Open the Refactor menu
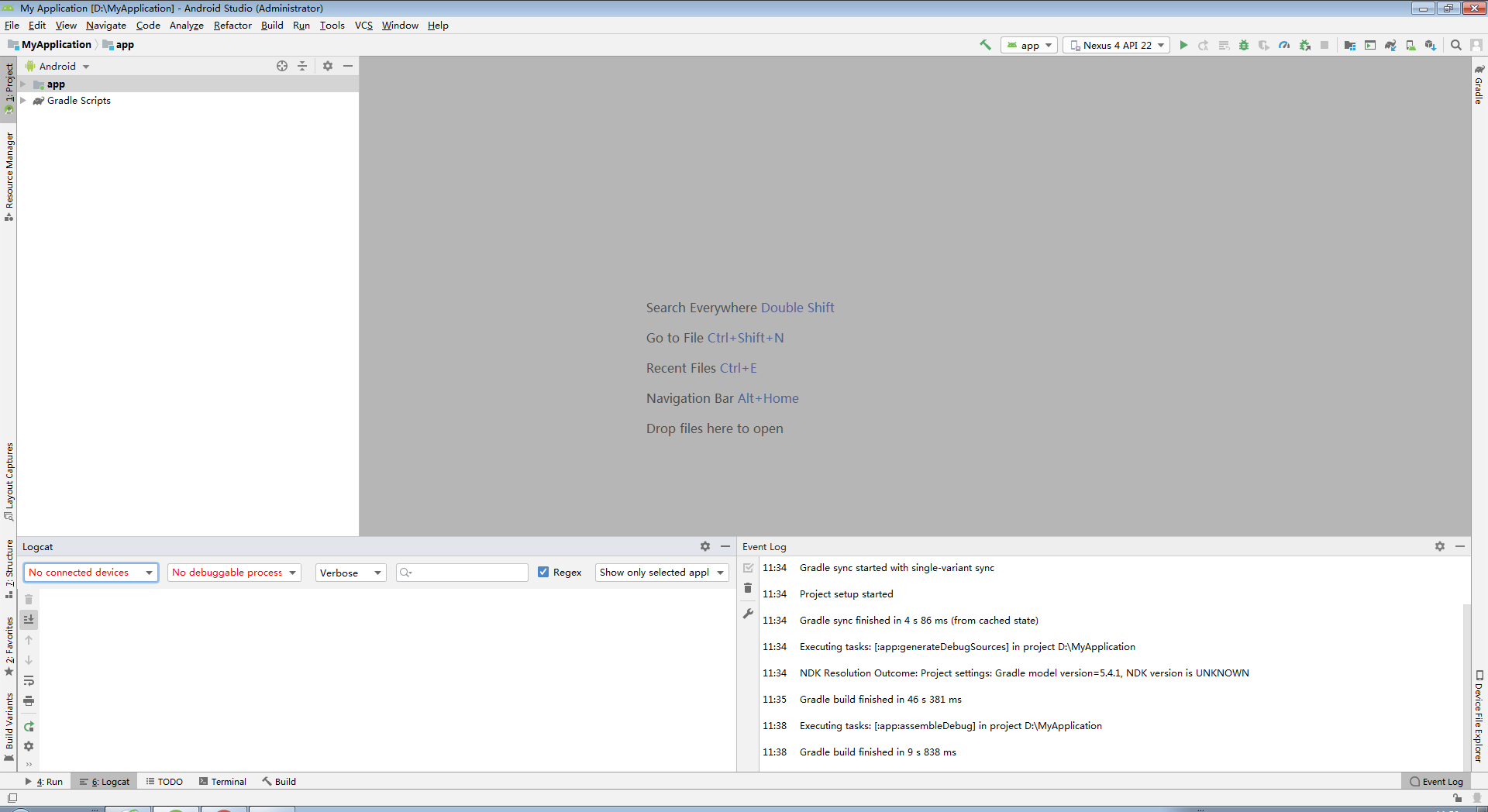This screenshot has width=1488, height=812. point(232,25)
